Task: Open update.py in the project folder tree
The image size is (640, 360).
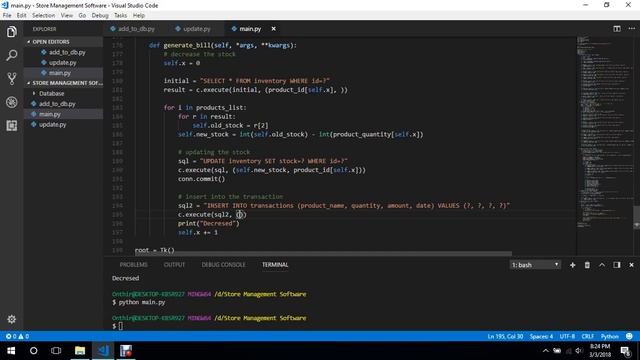Action: [63, 124]
